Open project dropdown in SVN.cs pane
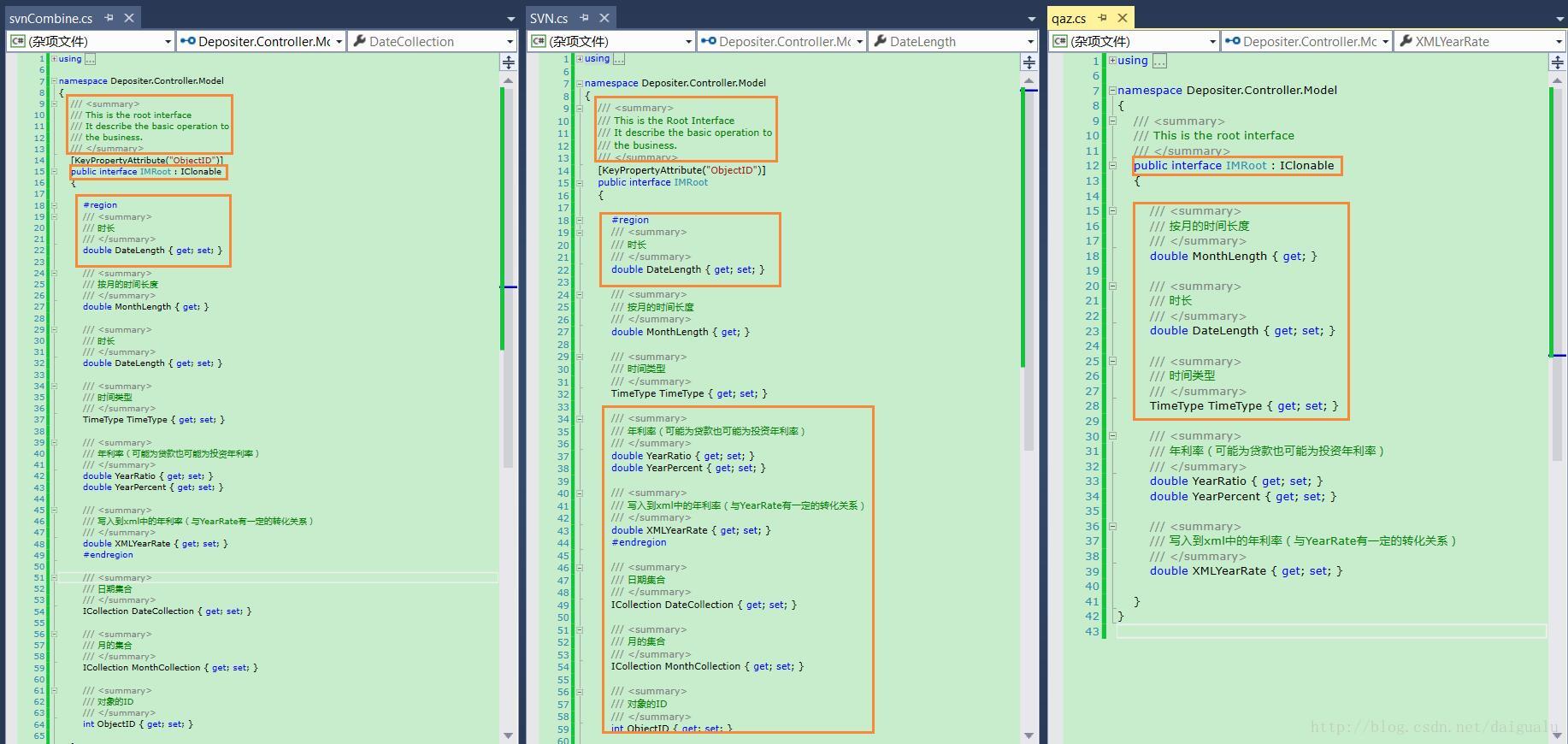 pos(688,41)
